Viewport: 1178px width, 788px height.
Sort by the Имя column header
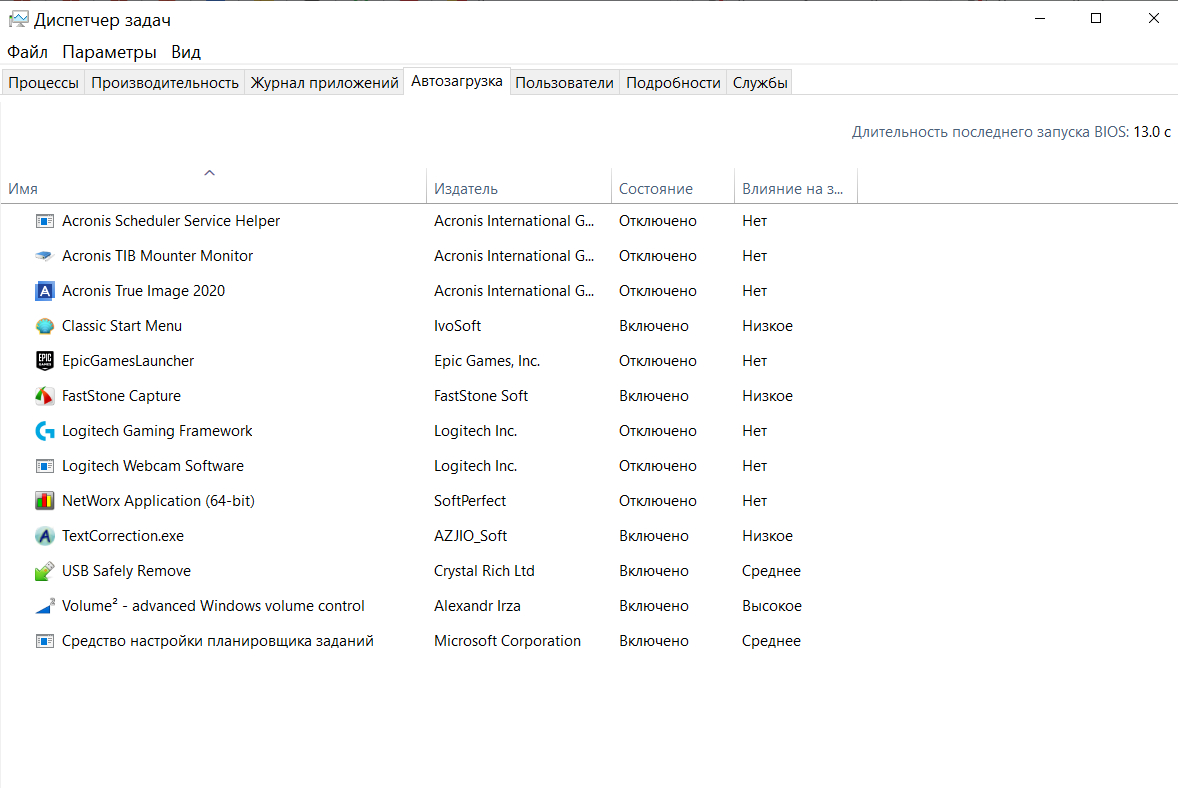[x=23, y=189]
